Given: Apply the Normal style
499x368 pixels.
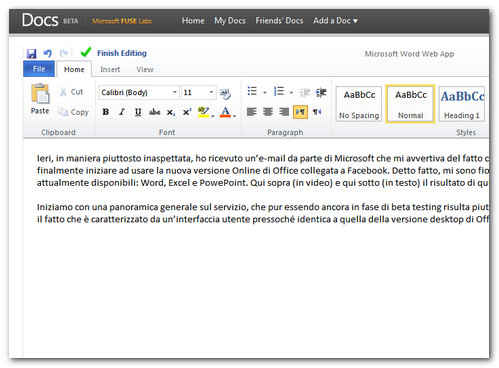Looking at the screenshot, I should pyautogui.click(x=410, y=104).
